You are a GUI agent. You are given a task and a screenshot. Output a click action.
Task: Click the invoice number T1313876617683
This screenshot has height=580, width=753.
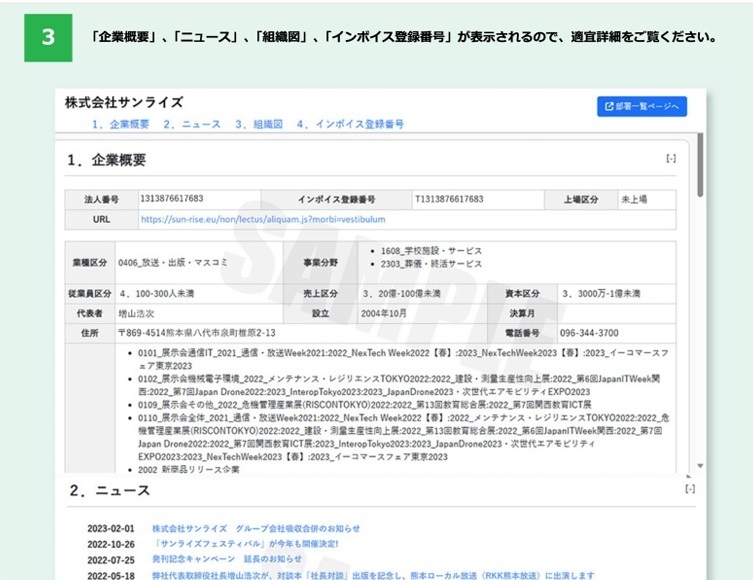coord(449,199)
